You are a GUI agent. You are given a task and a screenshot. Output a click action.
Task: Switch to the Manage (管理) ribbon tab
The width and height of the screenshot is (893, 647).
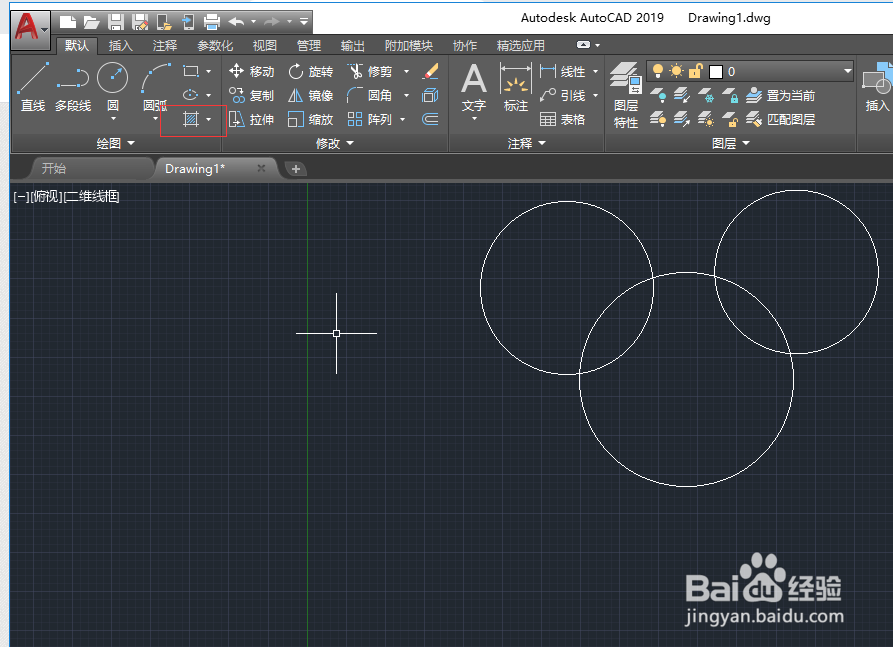309,46
